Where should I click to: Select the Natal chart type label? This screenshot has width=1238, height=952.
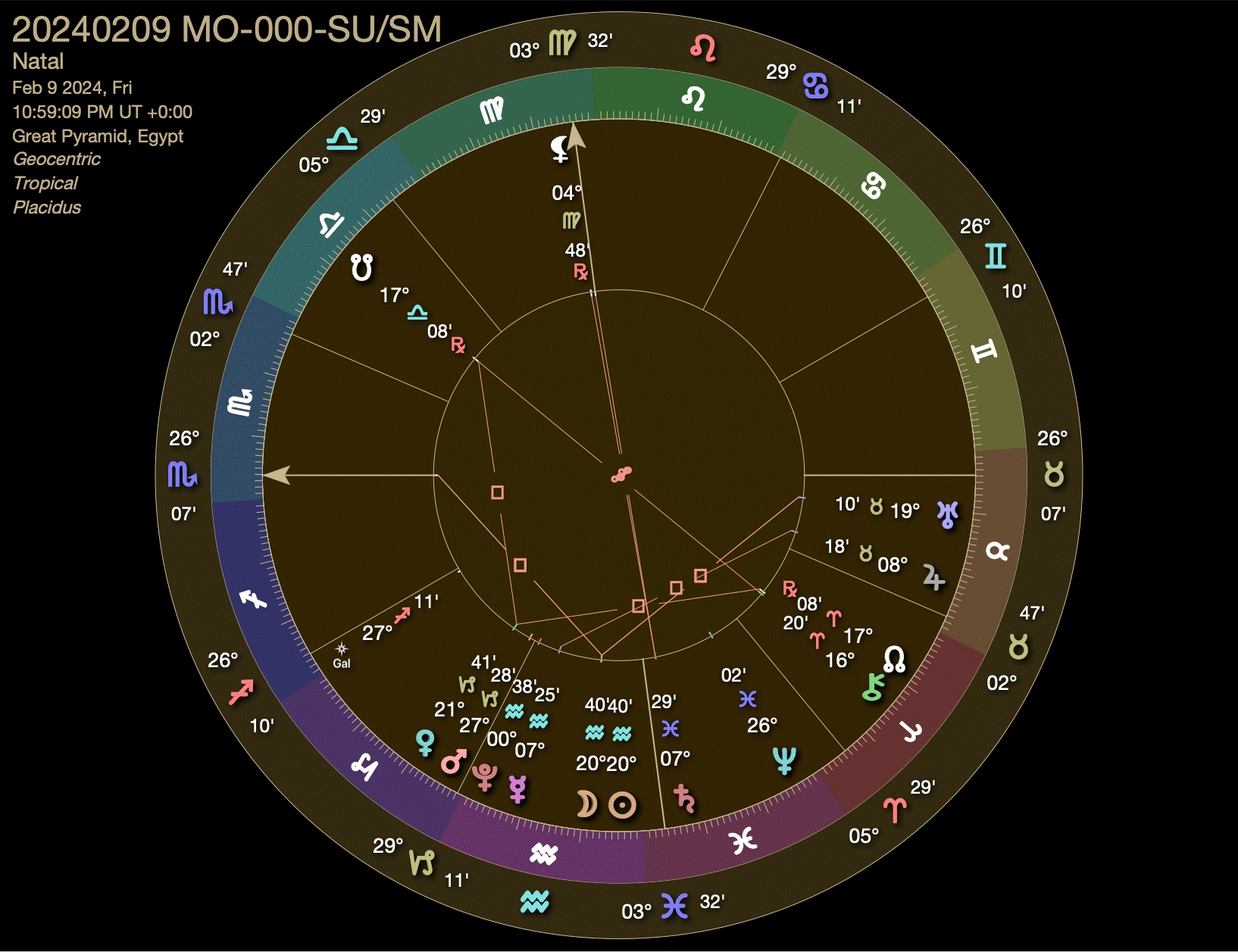point(38,61)
